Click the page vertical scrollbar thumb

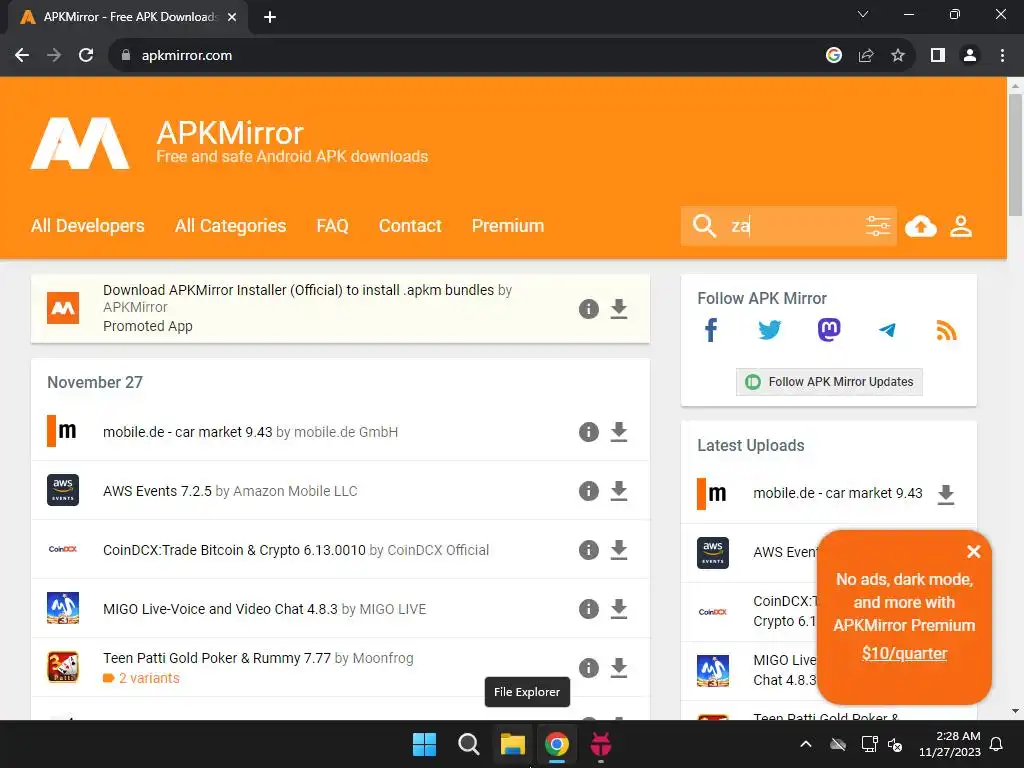1015,154
